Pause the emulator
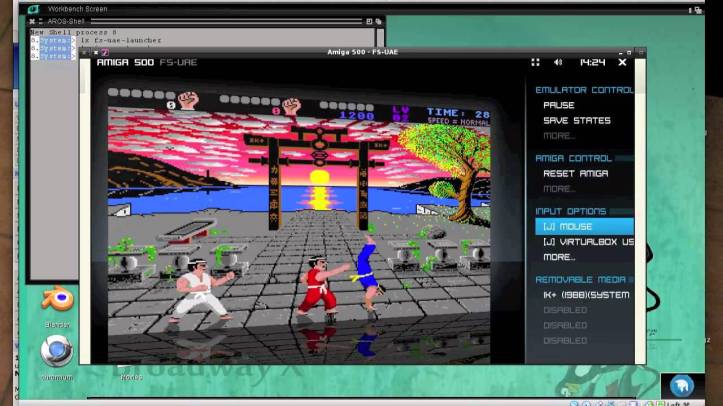This screenshot has width=723, height=406. [x=558, y=105]
